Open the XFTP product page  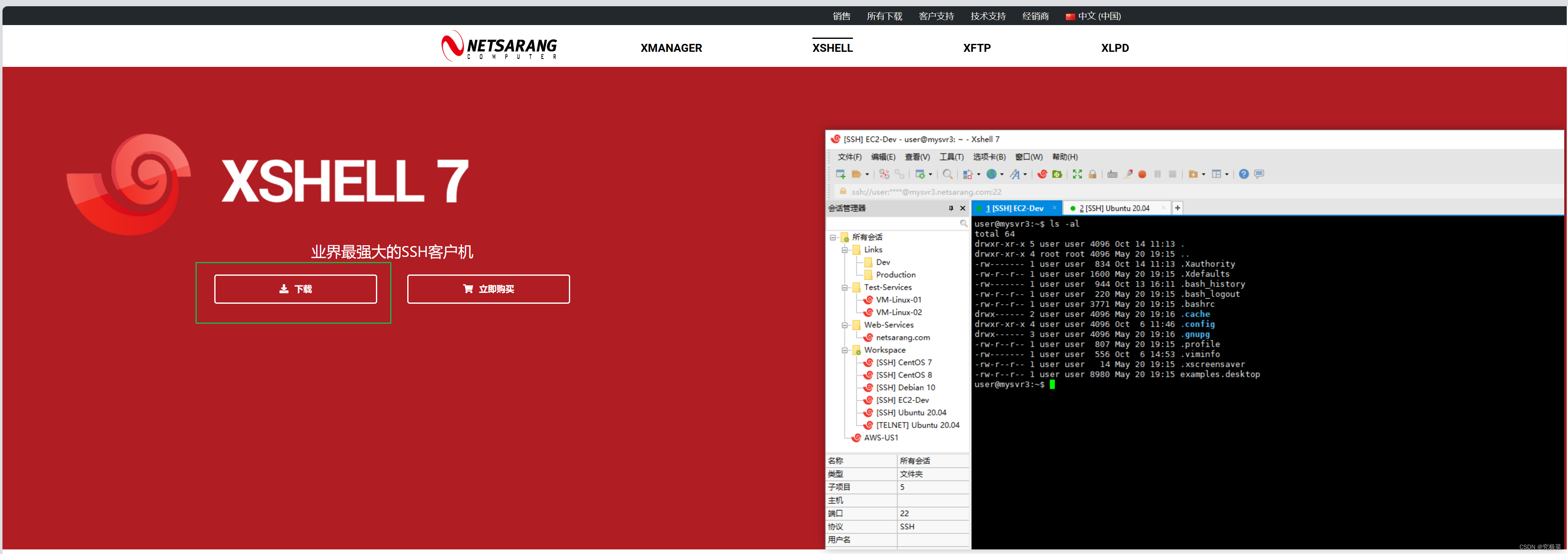tap(977, 48)
